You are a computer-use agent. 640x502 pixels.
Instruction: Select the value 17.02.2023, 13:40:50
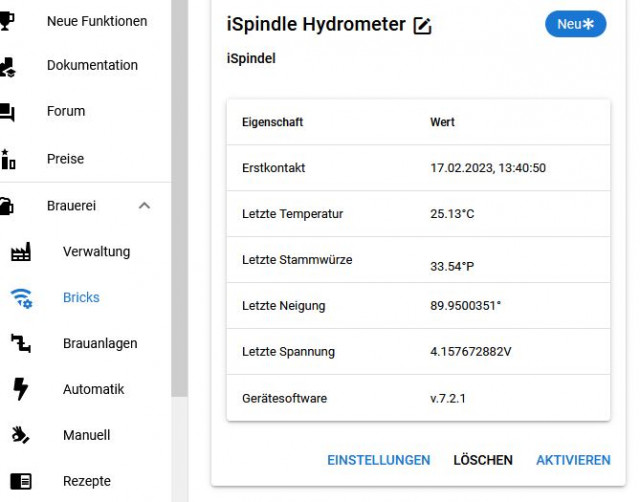(x=488, y=168)
